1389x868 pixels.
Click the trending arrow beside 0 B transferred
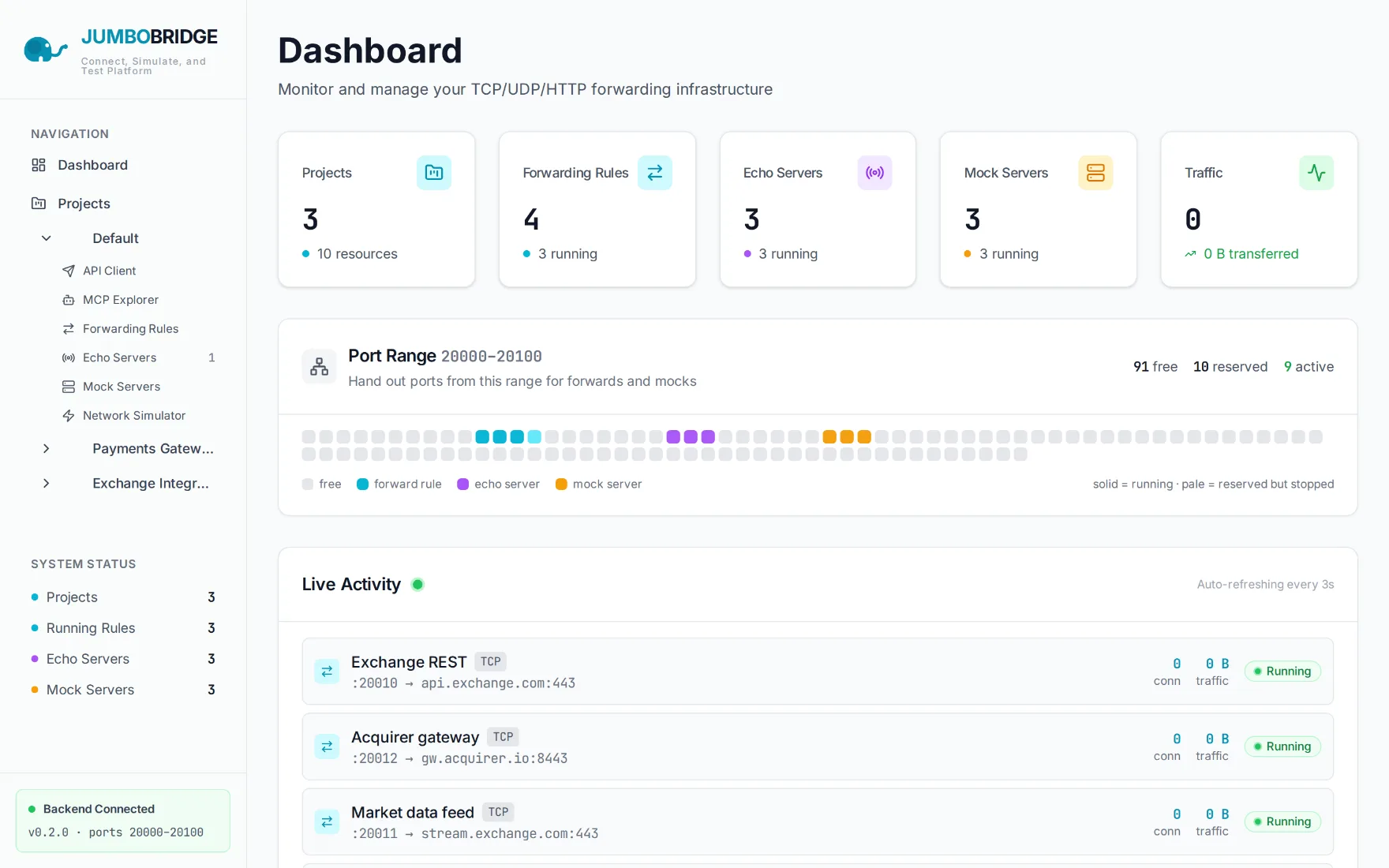(1191, 254)
